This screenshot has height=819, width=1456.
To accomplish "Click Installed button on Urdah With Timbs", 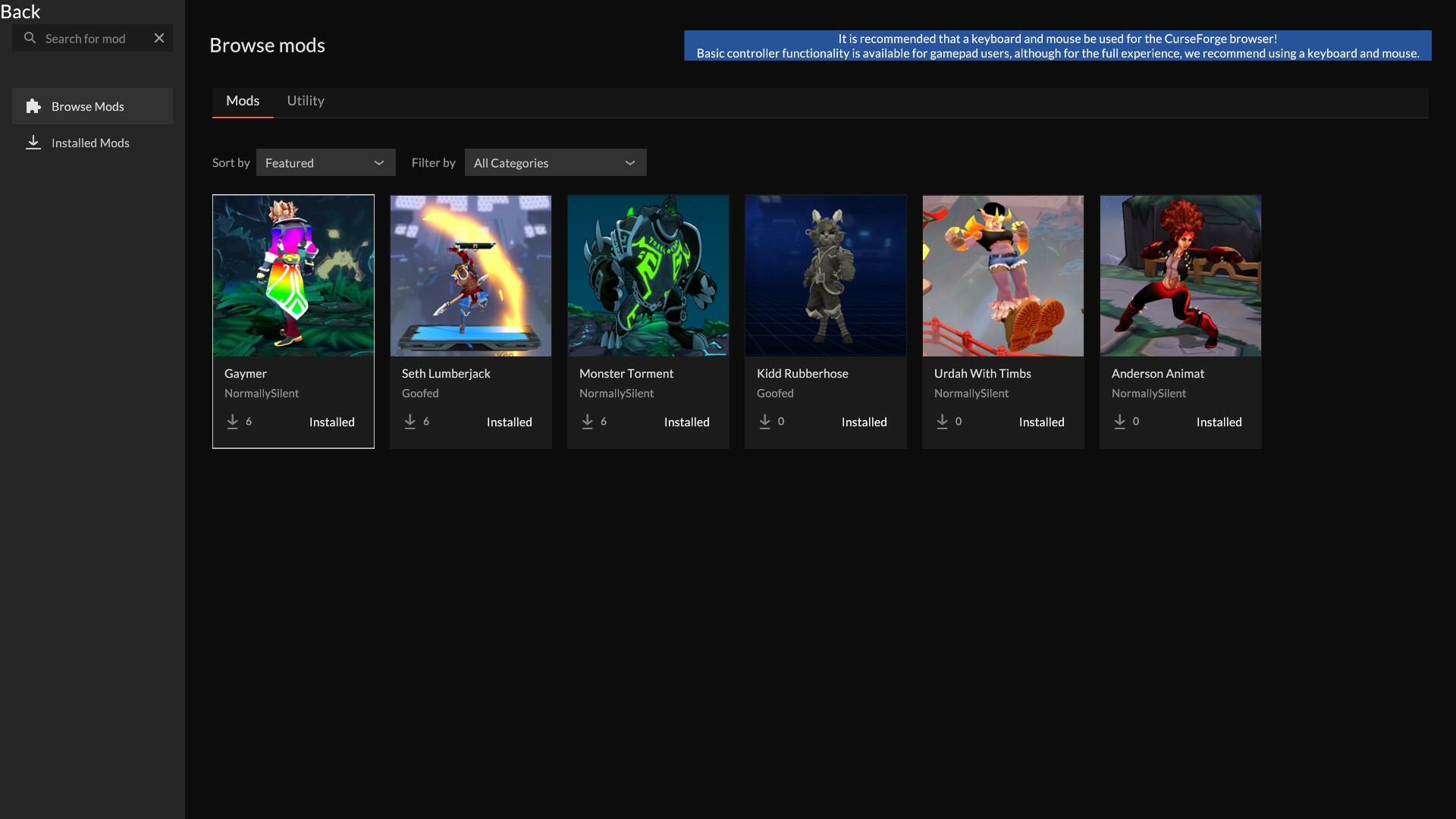I will pos(1042,422).
